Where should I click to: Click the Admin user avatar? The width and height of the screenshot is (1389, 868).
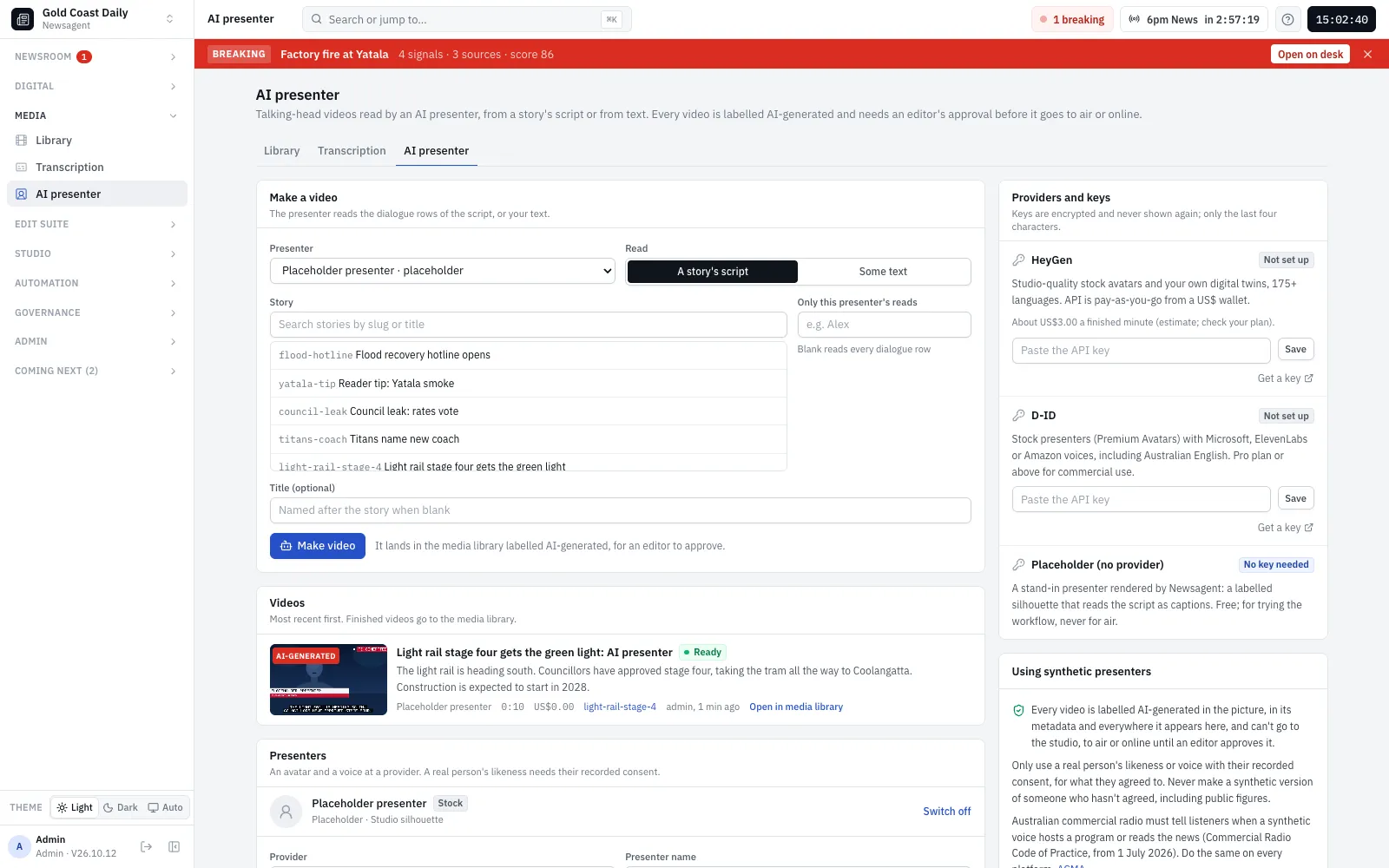click(19, 846)
